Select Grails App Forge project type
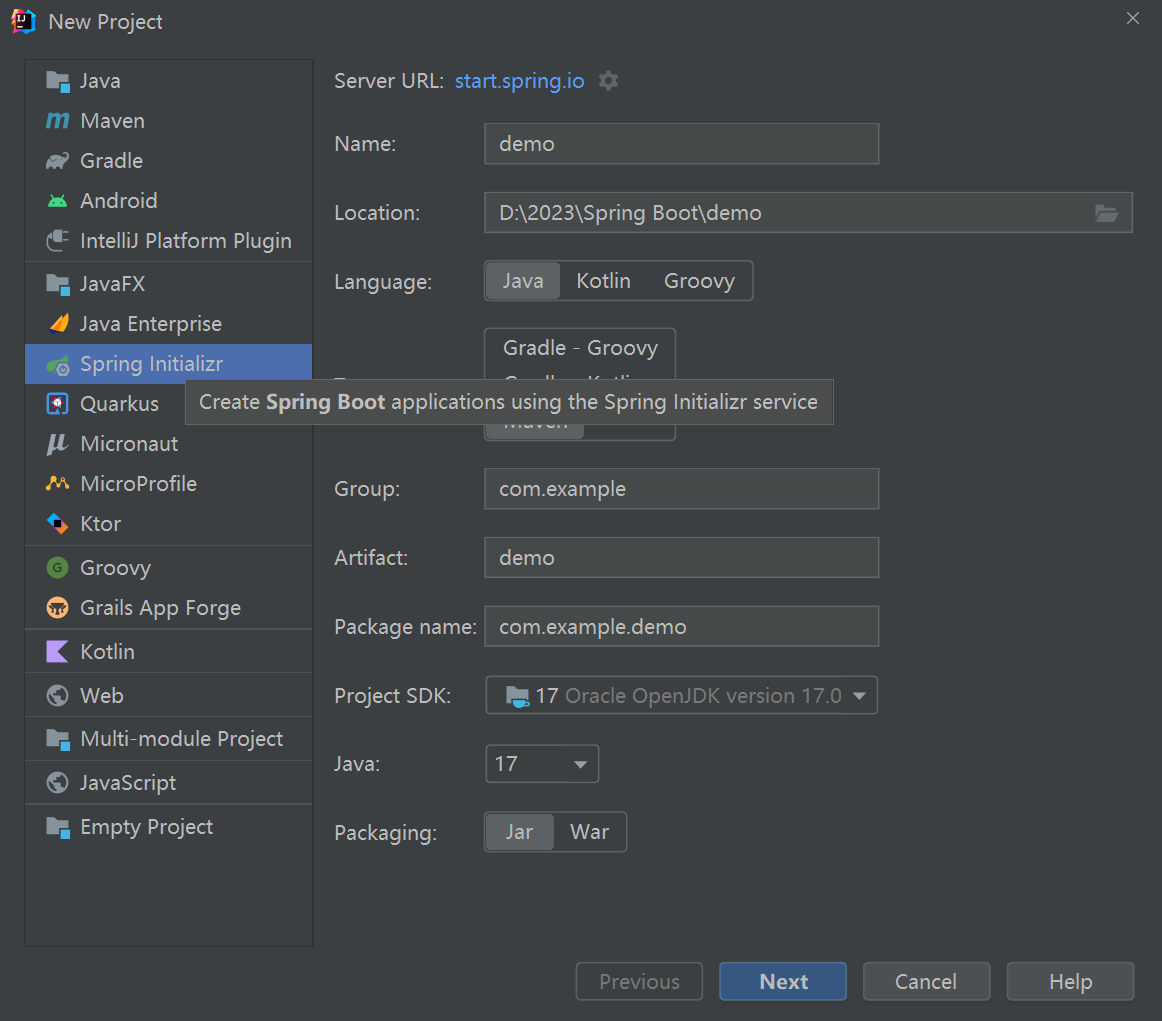Screen dimensions: 1162x1021 tap(160, 608)
